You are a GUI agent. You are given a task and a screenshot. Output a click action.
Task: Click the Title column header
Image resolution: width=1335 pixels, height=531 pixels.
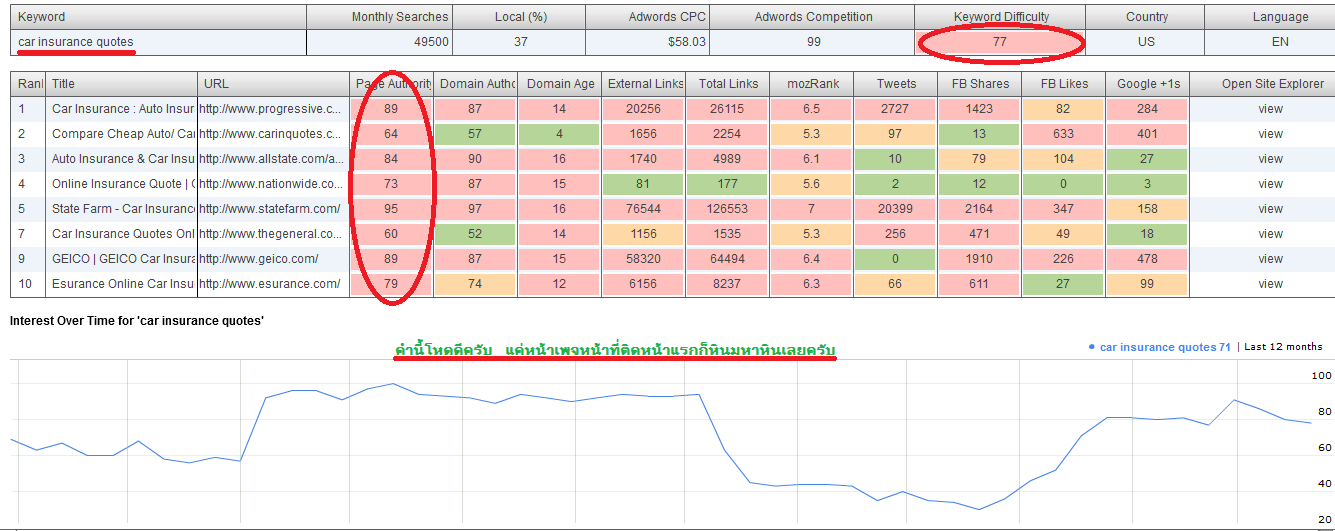[x=121, y=84]
